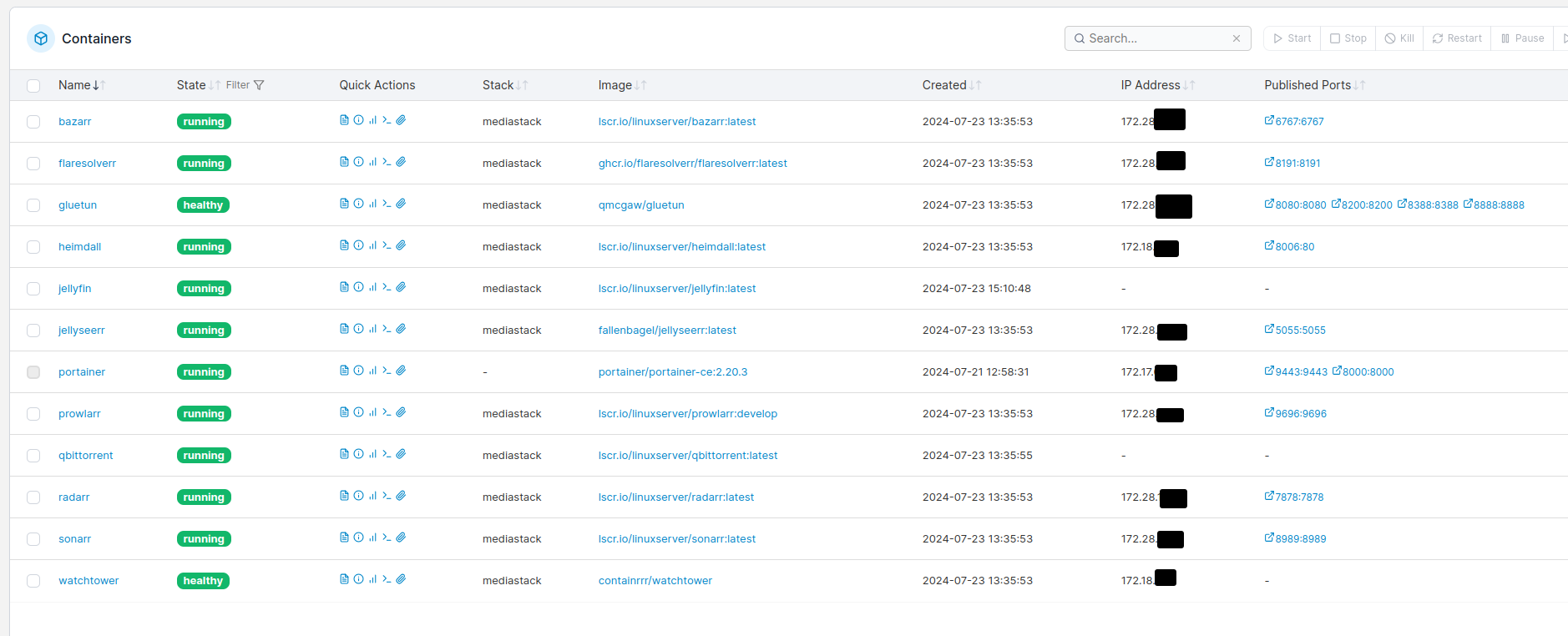View stats for the watchtower container
This screenshot has width=1568, height=636.
pos(372,579)
